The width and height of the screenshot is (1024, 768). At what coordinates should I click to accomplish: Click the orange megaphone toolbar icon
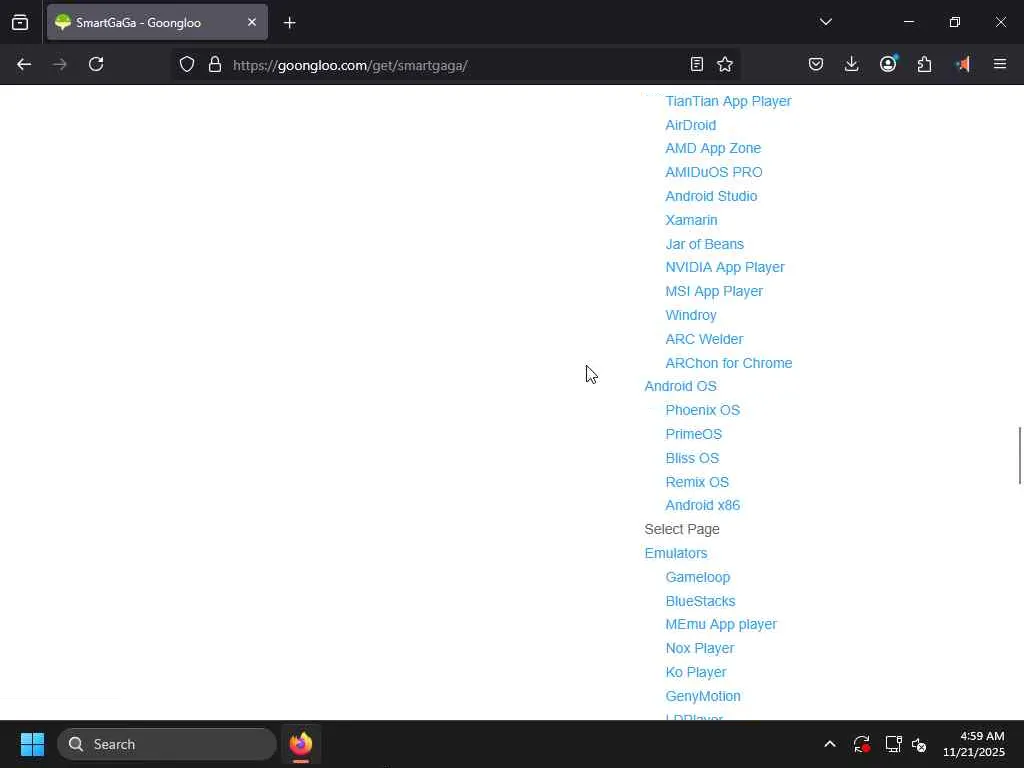pos(963,64)
